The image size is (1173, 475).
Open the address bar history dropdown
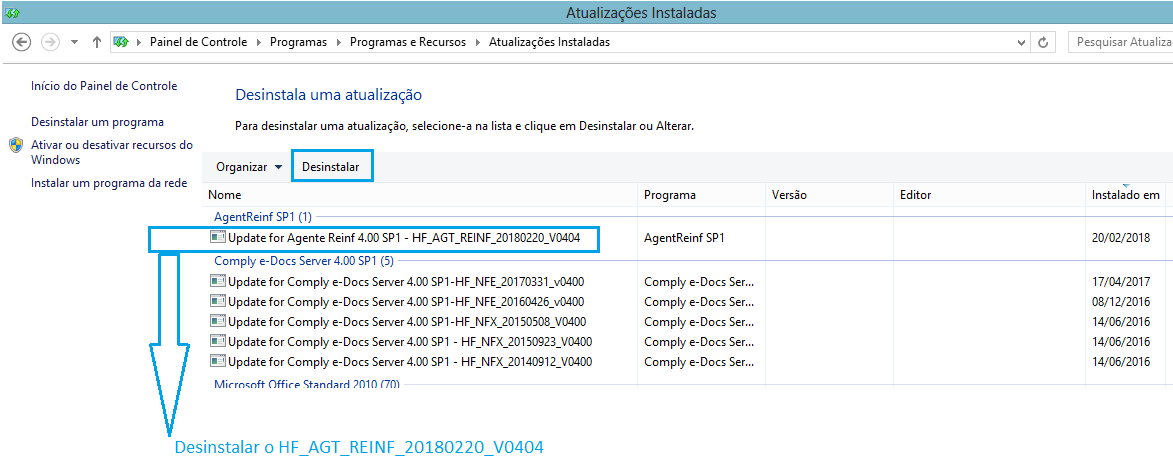pos(1023,43)
